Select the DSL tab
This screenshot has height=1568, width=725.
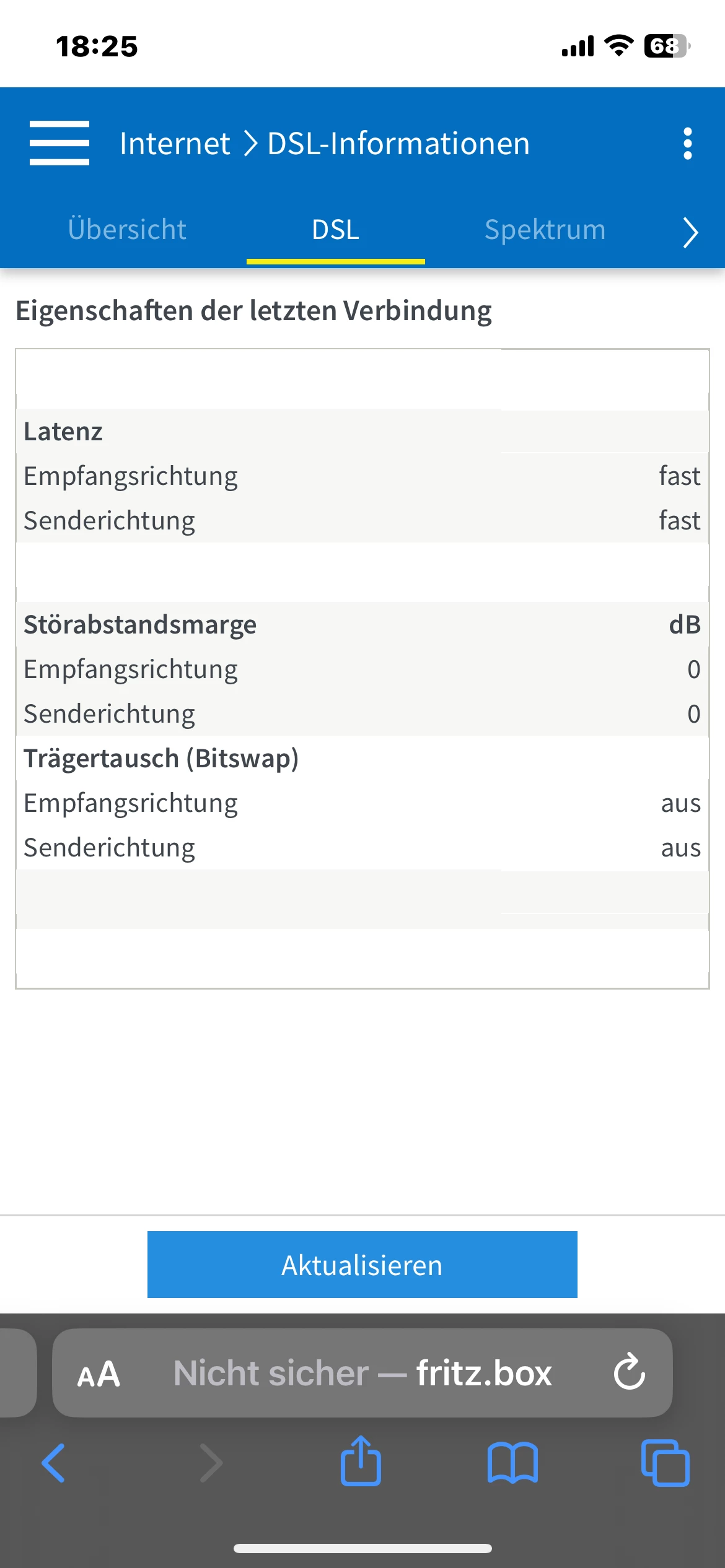335,230
